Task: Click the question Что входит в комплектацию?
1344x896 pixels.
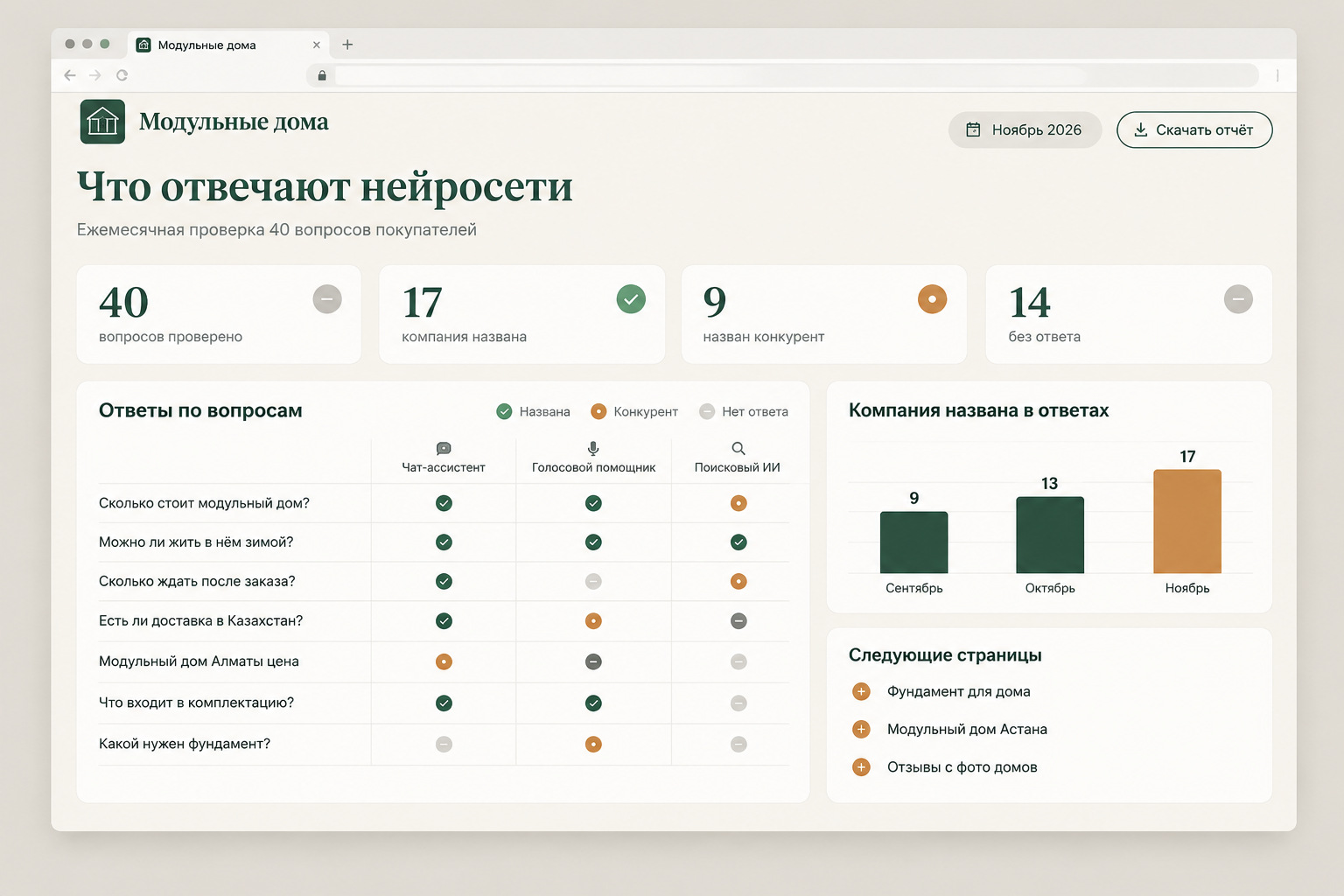Action: point(196,703)
